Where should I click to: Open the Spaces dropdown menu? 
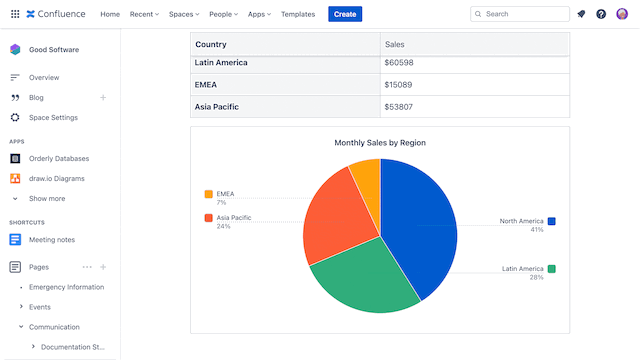tap(184, 14)
